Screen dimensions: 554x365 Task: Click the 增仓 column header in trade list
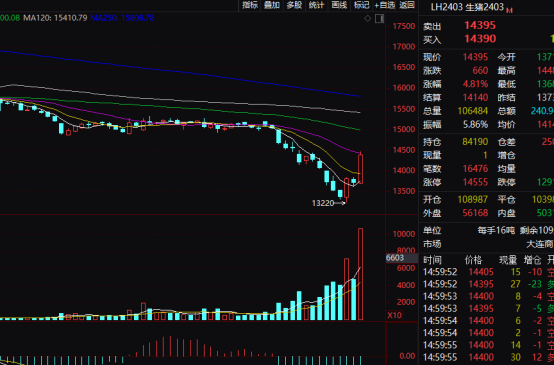pyautogui.click(x=532, y=260)
